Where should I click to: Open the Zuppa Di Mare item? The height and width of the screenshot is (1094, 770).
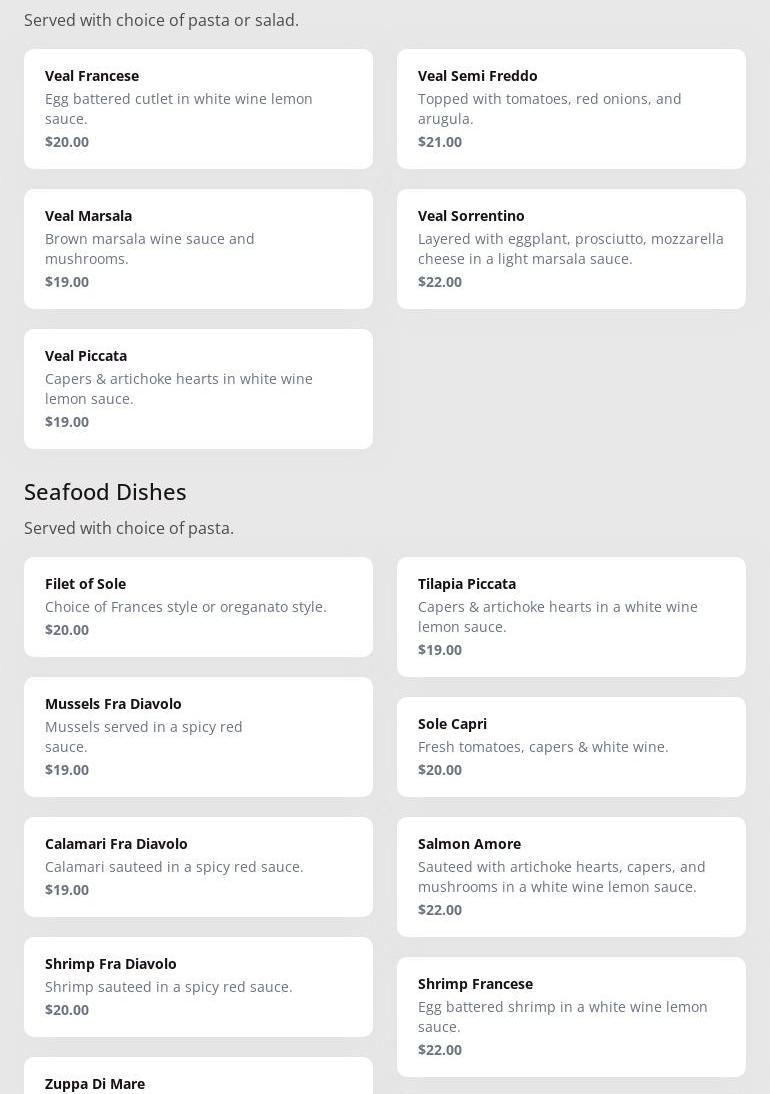pyautogui.click(x=198, y=1080)
